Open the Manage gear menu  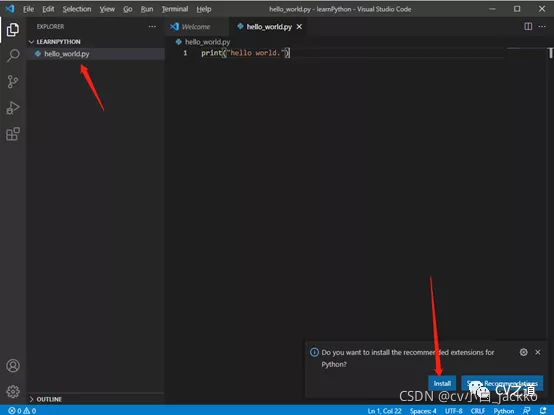point(13,391)
